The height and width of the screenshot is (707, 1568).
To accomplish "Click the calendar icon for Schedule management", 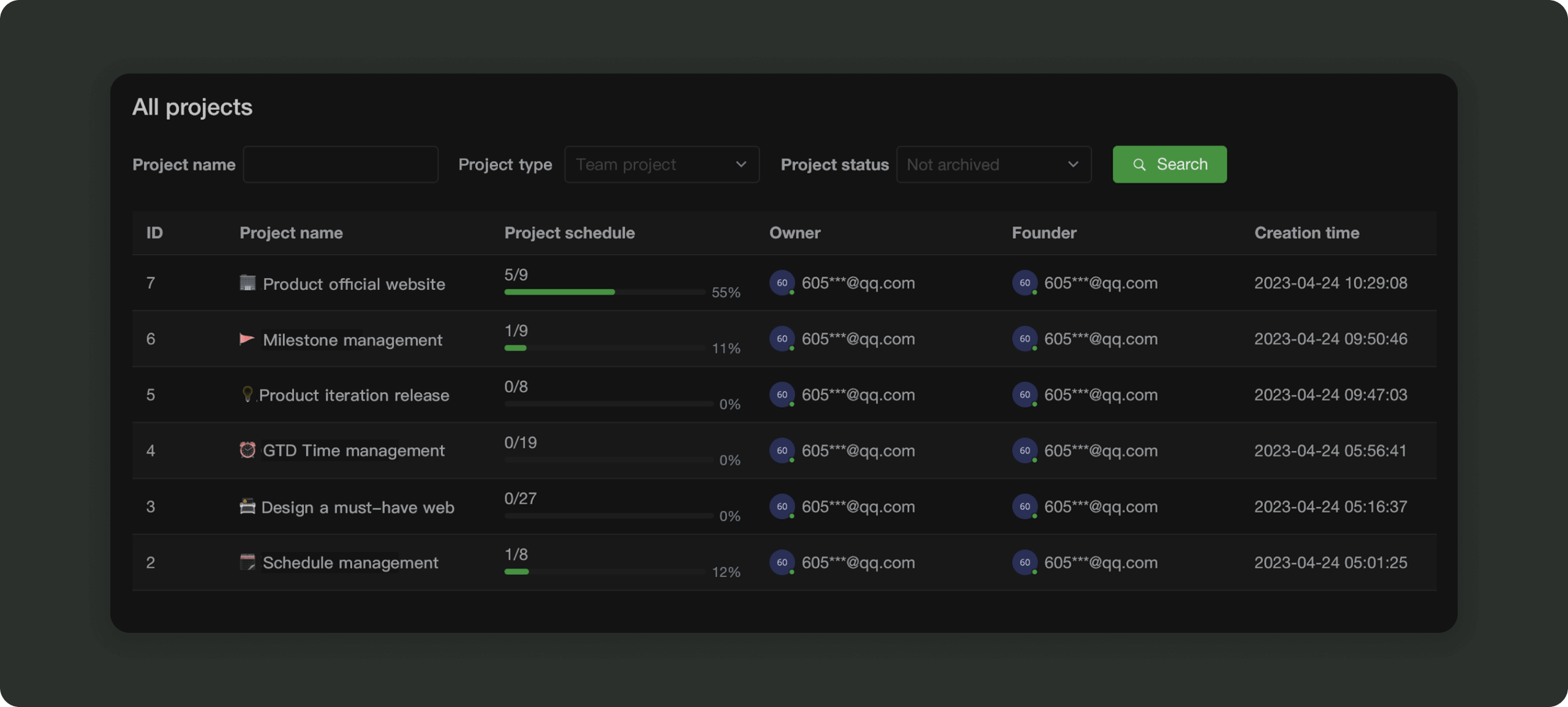I will pos(247,562).
